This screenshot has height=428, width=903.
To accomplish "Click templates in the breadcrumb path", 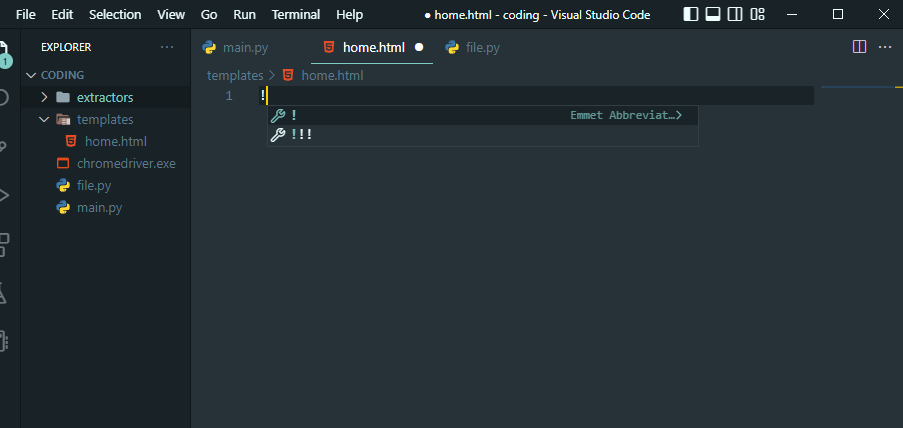I will click(235, 75).
